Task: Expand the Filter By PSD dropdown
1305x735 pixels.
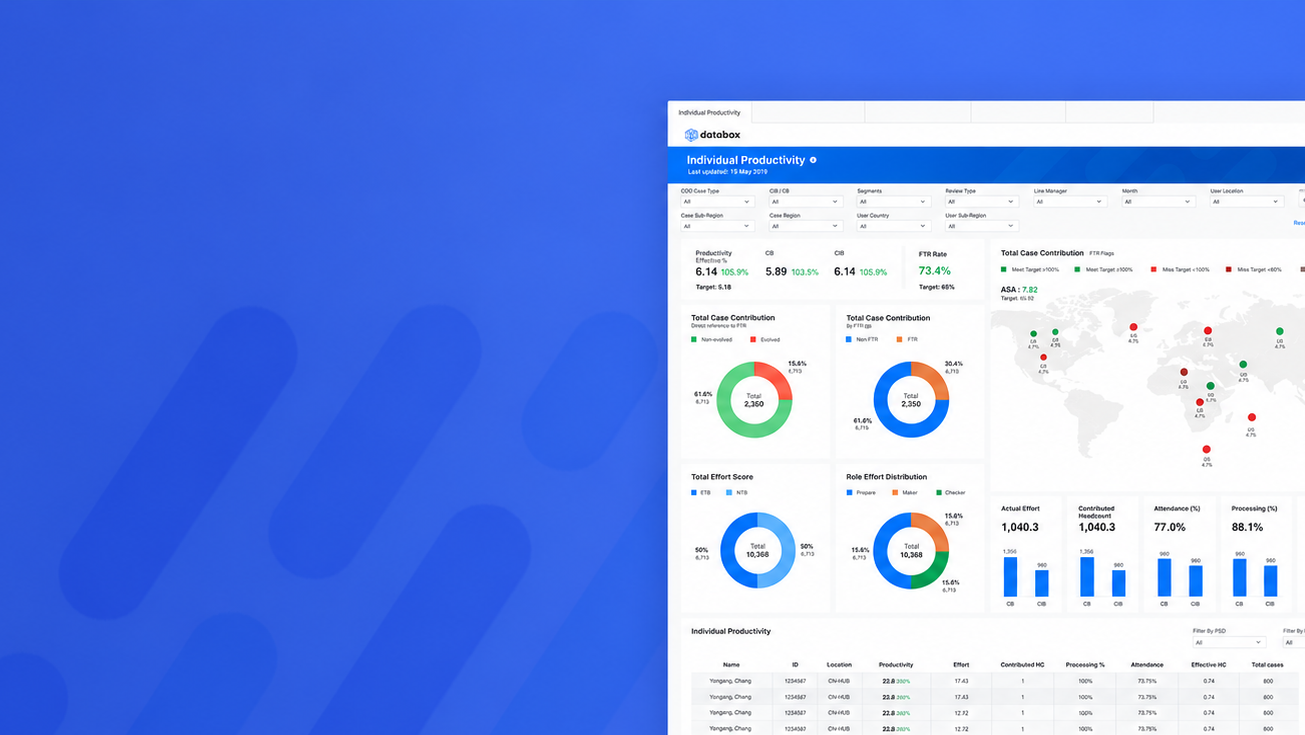Action: [1229, 643]
